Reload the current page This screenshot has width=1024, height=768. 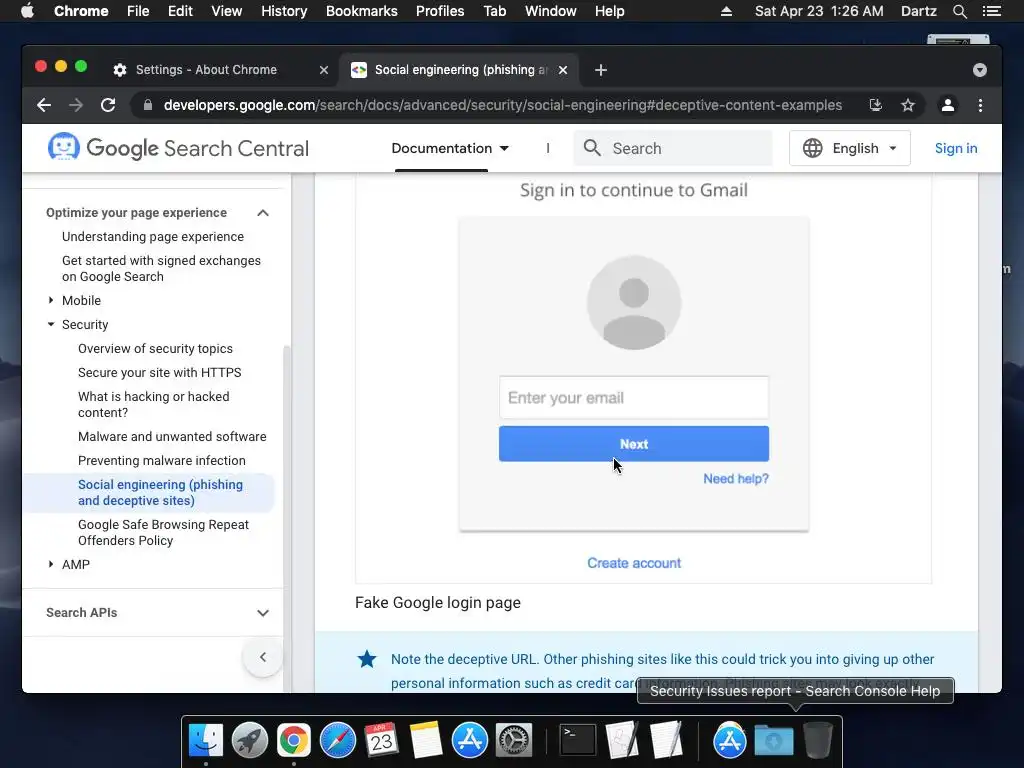(x=108, y=105)
